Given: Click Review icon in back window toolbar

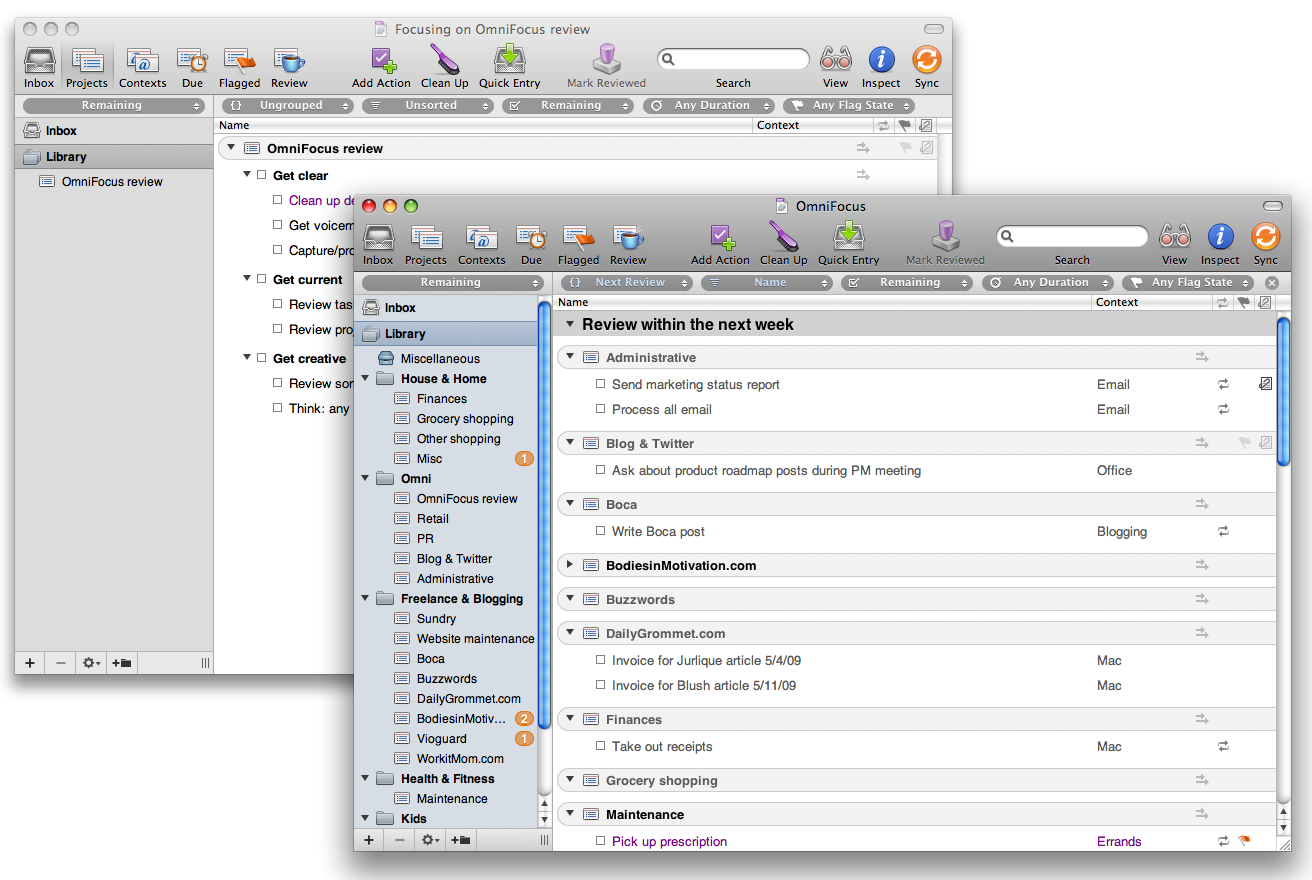Looking at the screenshot, I should tap(289, 66).
